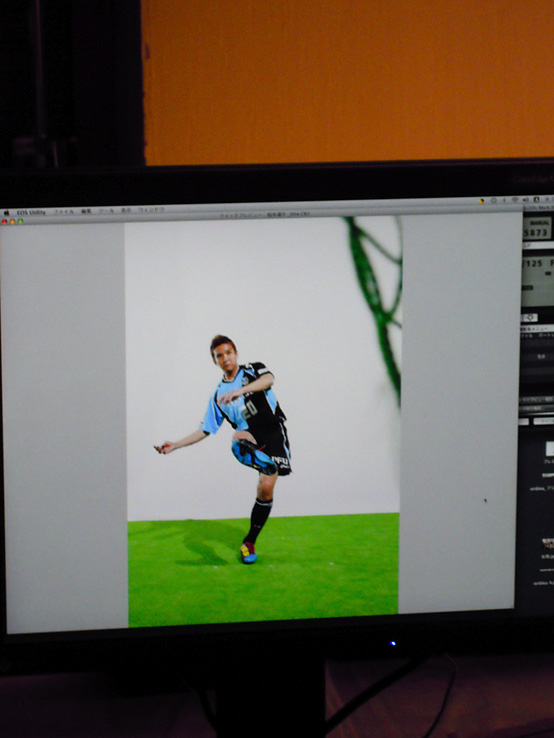Open the 編集 (Edit) menu
This screenshot has width=554, height=738.
[86, 211]
